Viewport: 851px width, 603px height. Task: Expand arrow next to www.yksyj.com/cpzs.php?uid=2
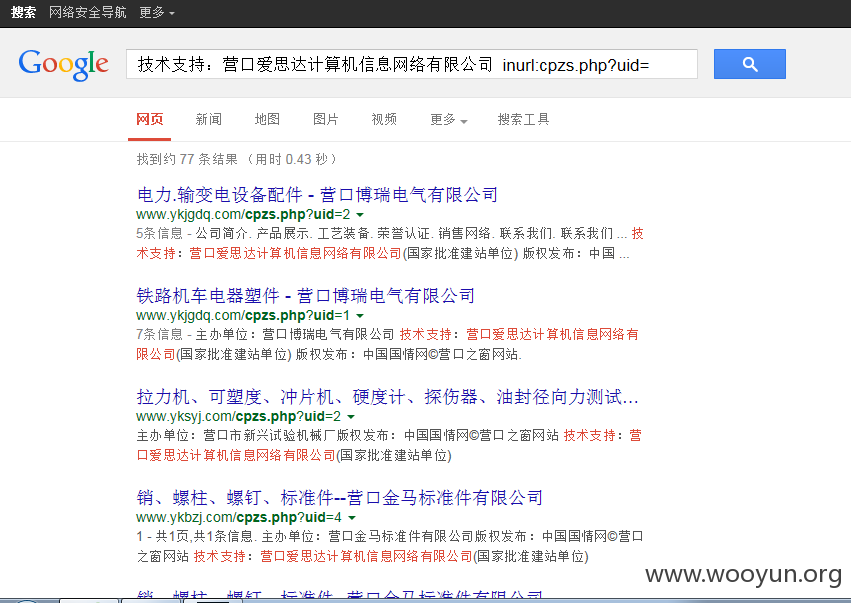(x=351, y=417)
